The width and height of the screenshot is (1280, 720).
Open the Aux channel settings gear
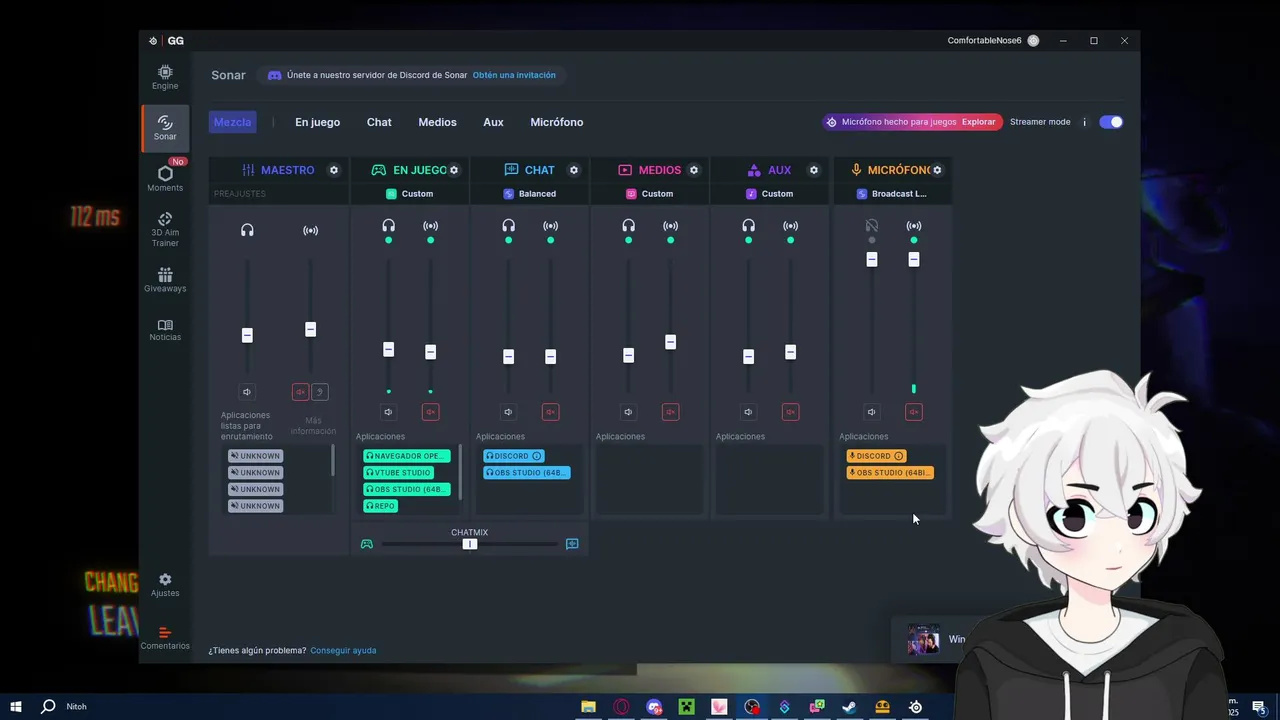(x=814, y=170)
